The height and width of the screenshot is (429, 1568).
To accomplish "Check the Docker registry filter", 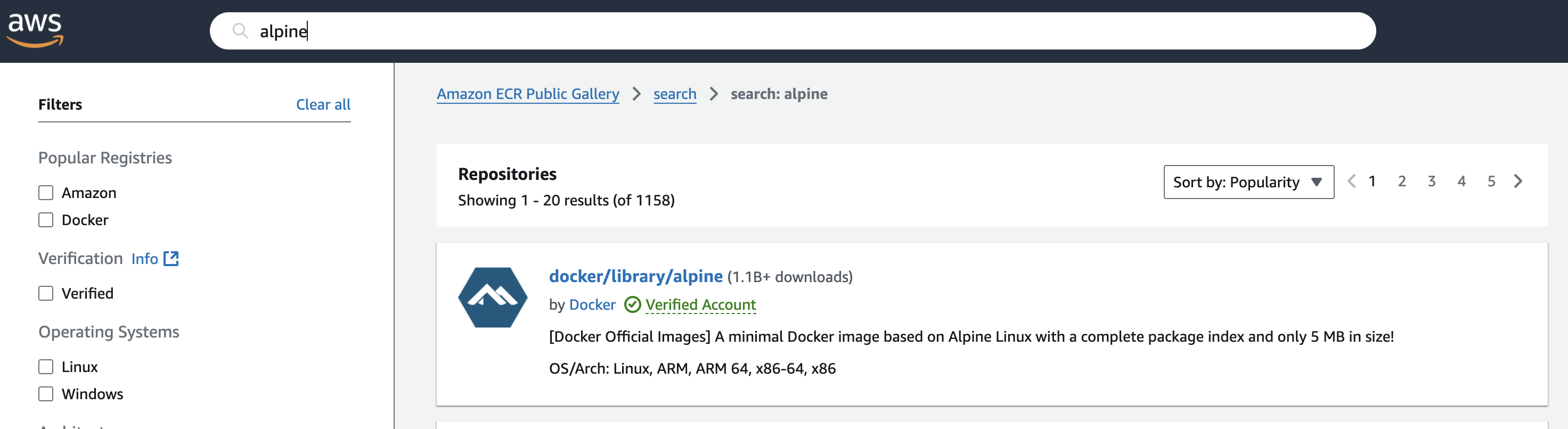I will point(46,220).
